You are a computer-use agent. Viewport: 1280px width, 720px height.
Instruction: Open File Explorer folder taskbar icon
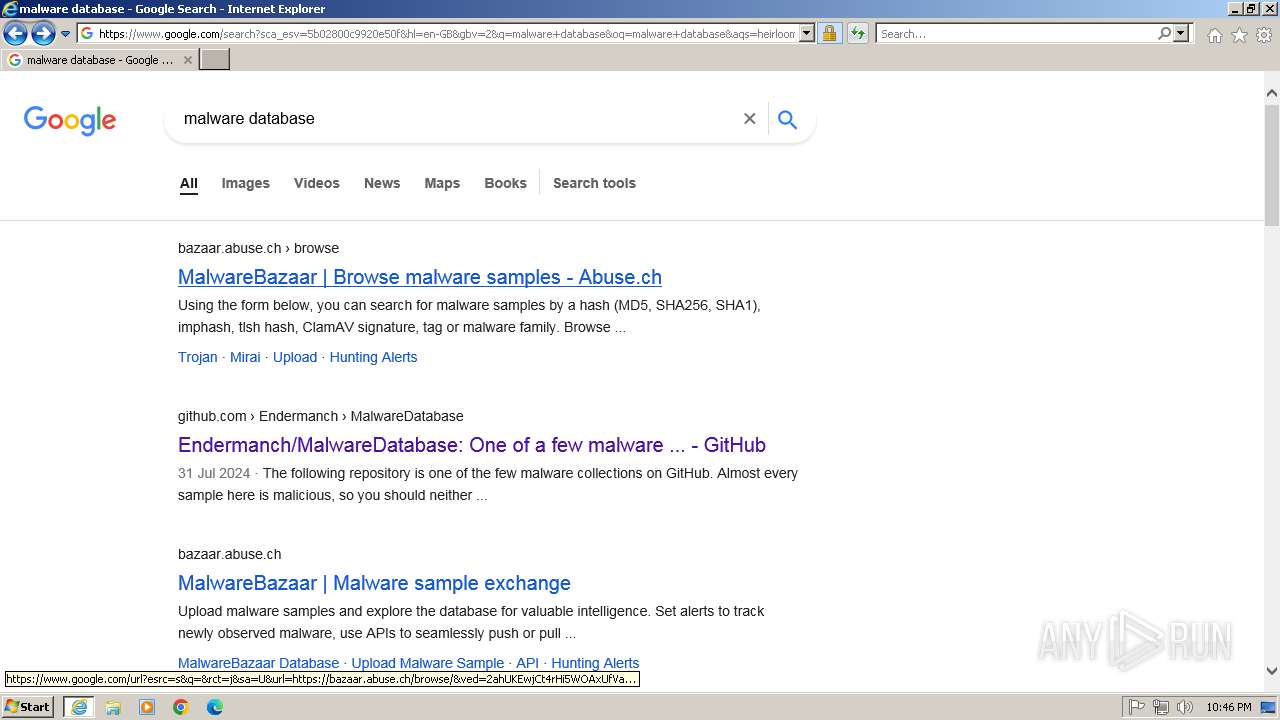(113, 707)
